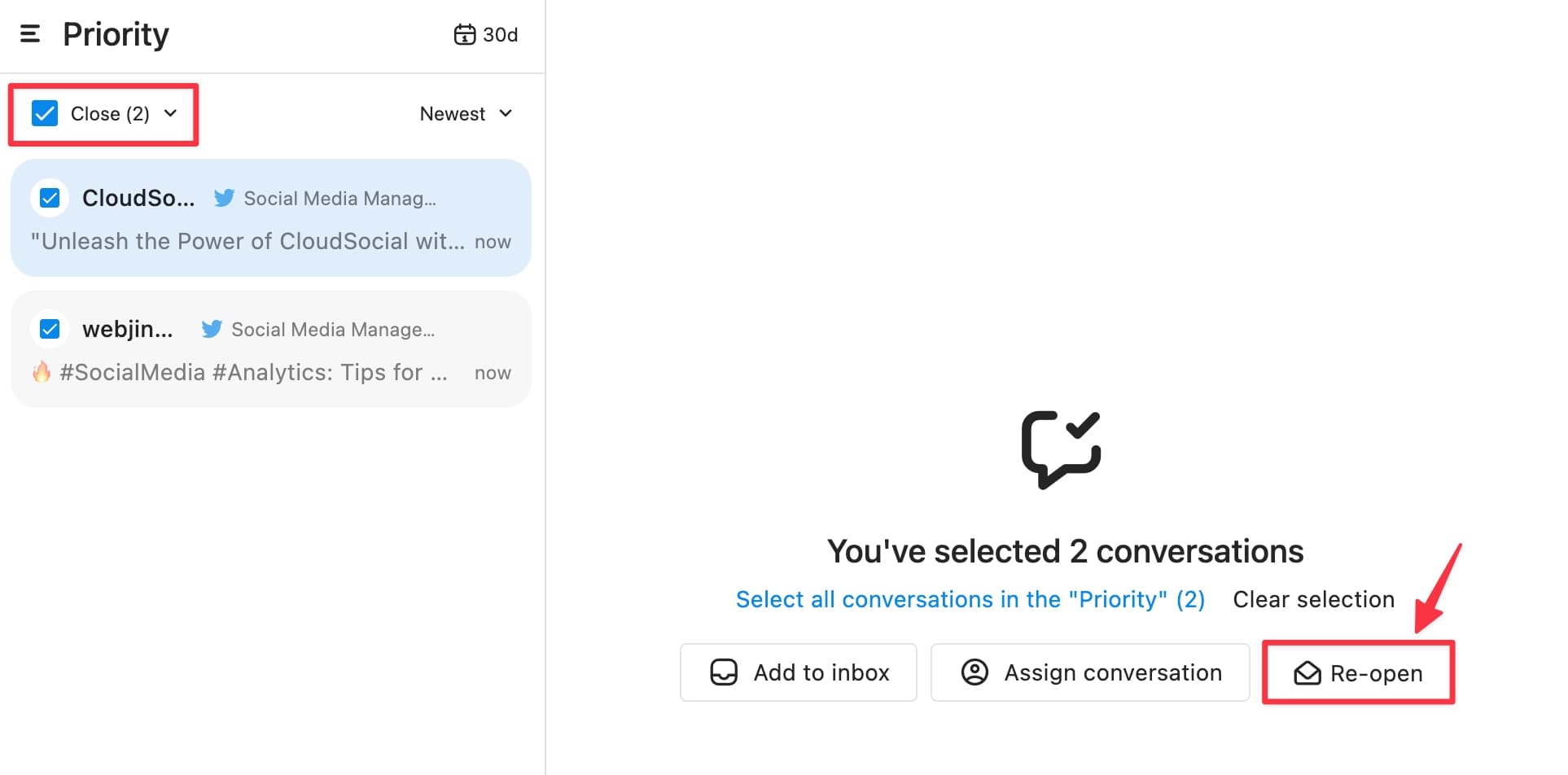The height and width of the screenshot is (775, 1568).
Task: Click the Clear selection link
Action: tap(1313, 599)
